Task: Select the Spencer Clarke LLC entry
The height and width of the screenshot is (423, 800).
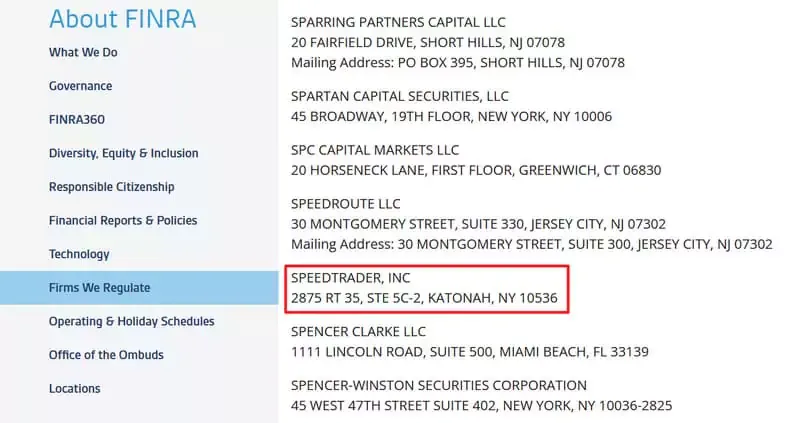Action: (x=358, y=331)
